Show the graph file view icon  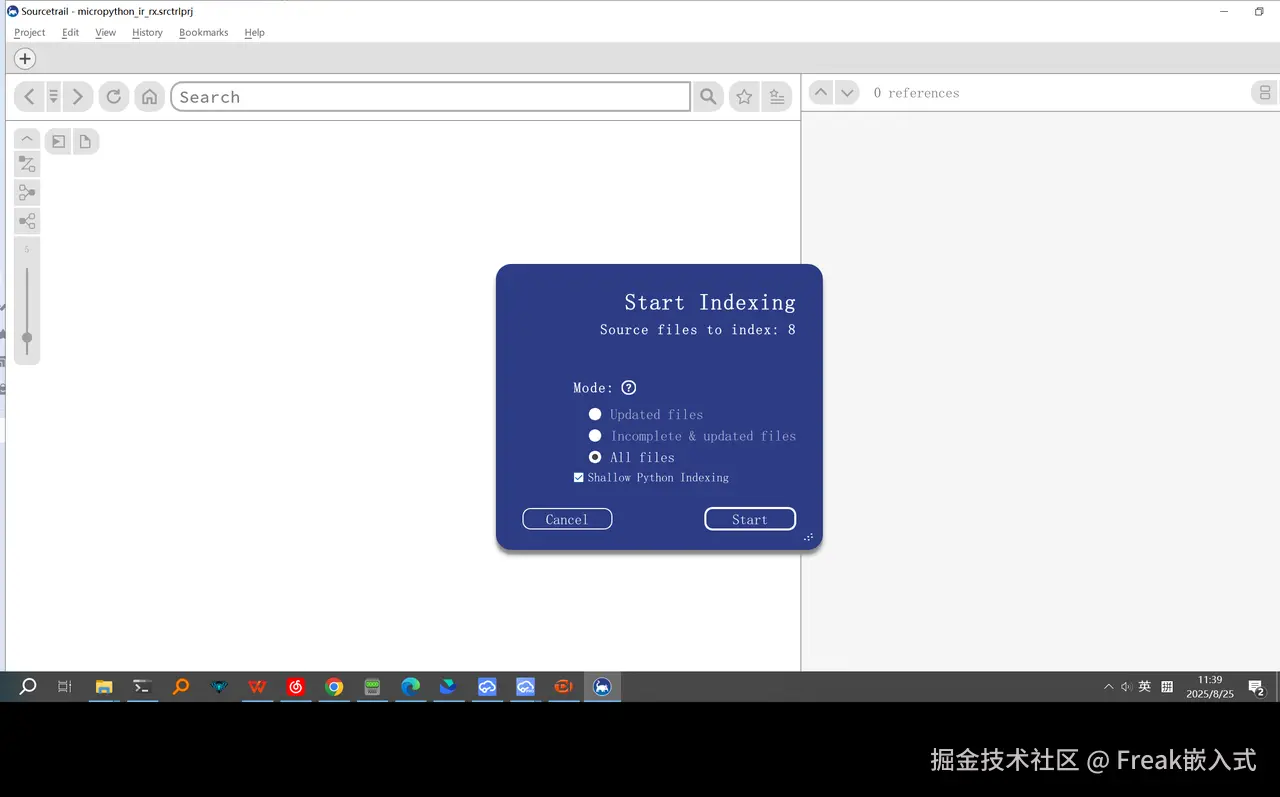[85, 142]
